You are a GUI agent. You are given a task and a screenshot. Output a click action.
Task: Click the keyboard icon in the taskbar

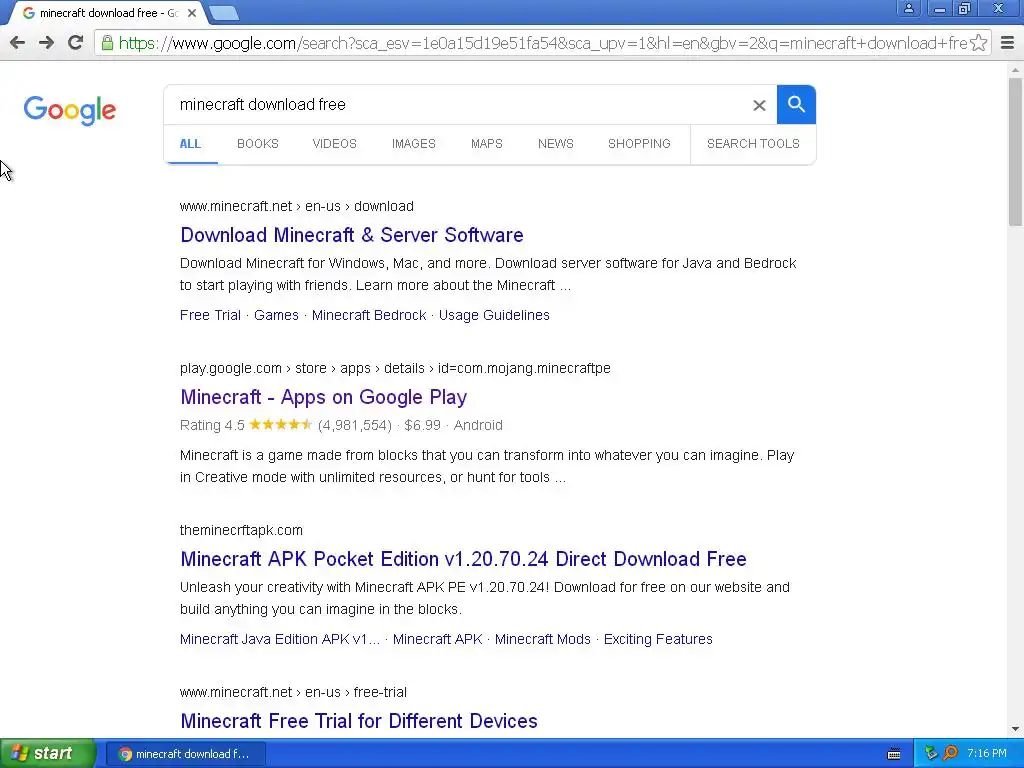click(894, 754)
